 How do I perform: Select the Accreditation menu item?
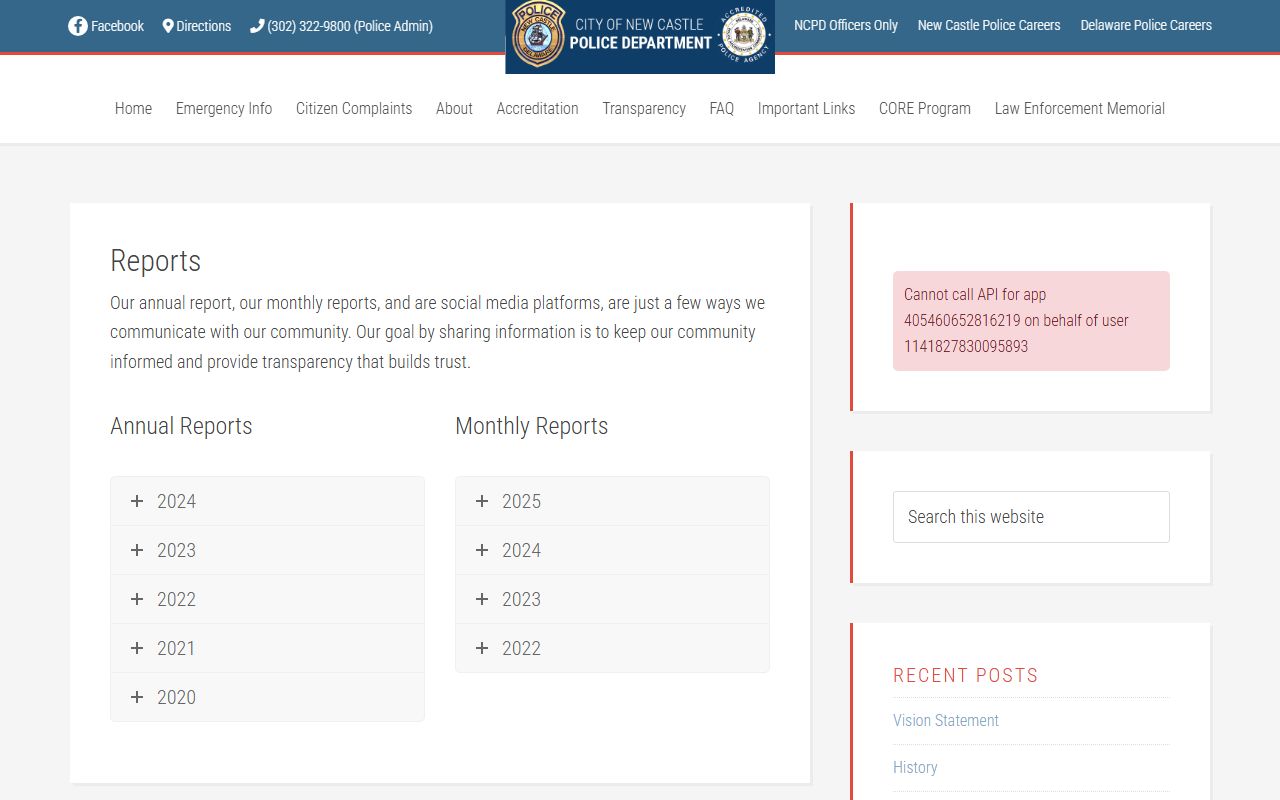tap(537, 108)
